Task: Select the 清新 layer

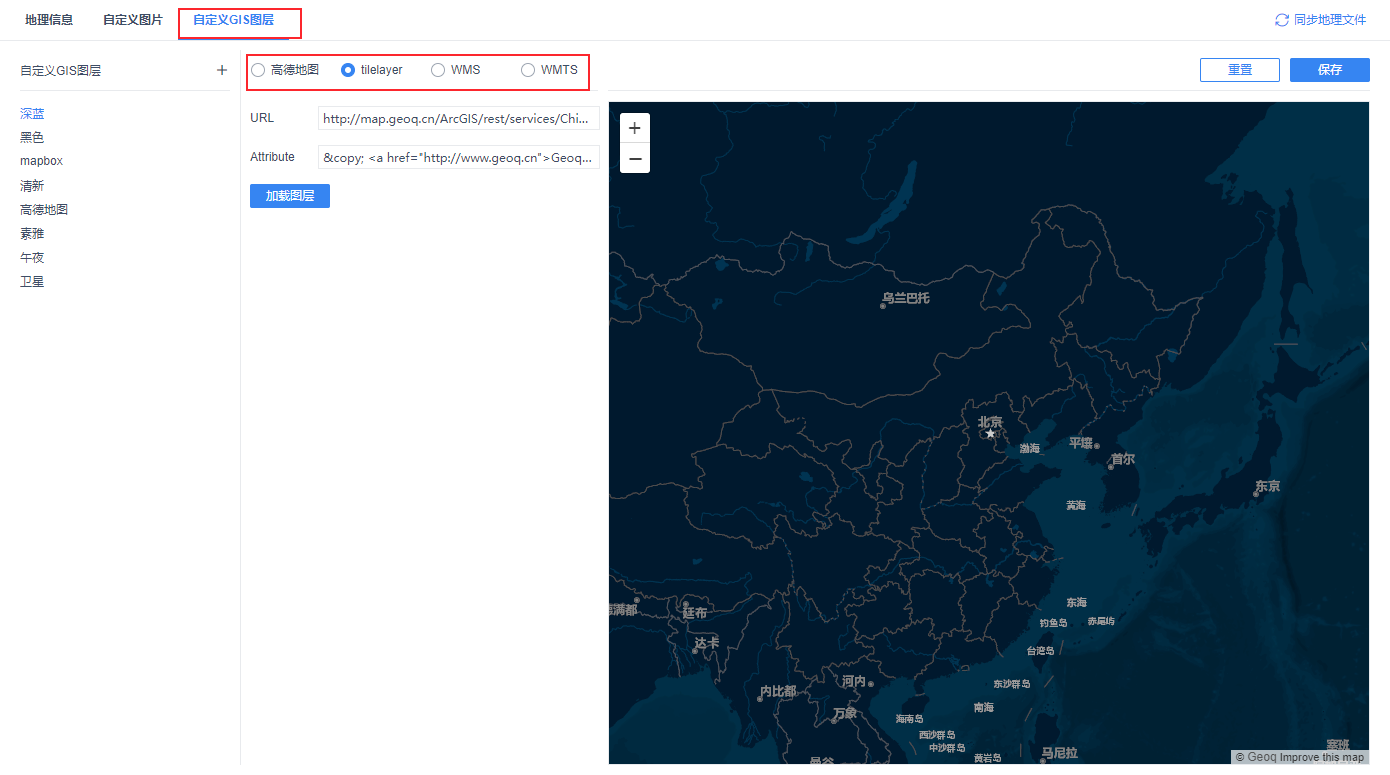Action: (32, 186)
